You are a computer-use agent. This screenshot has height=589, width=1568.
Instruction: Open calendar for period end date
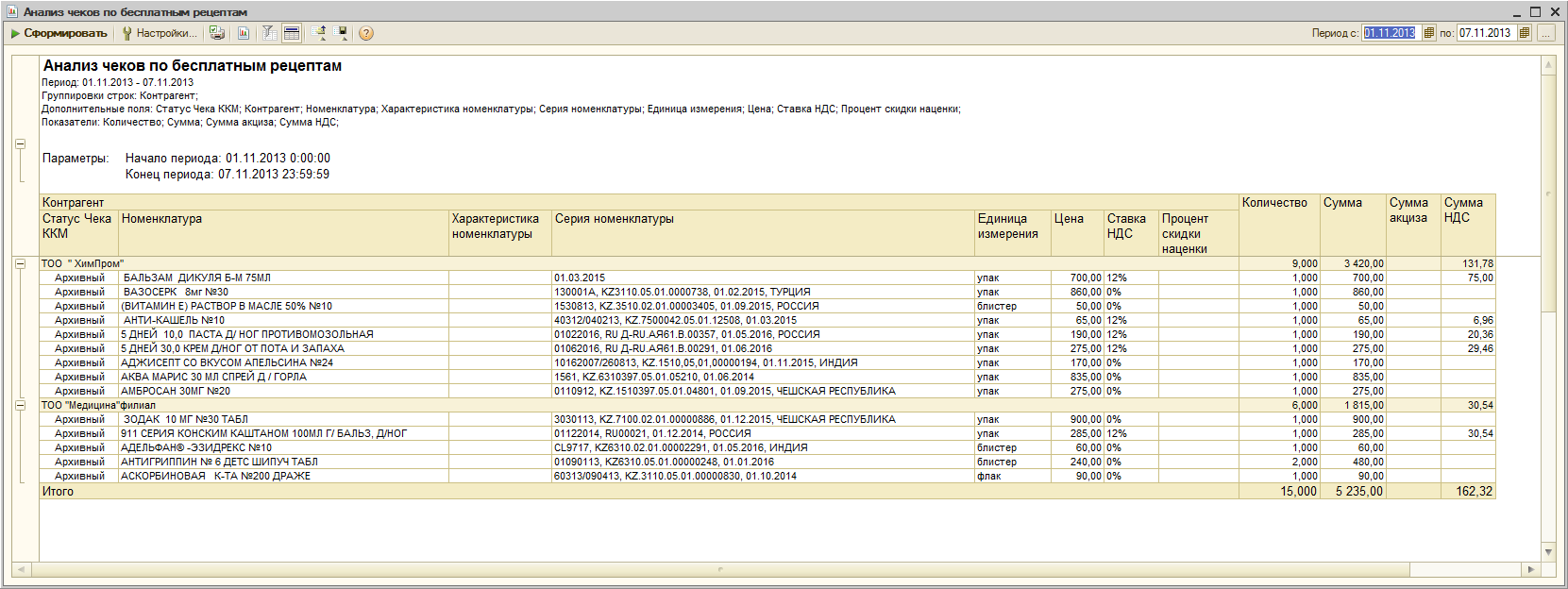coord(1524,33)
